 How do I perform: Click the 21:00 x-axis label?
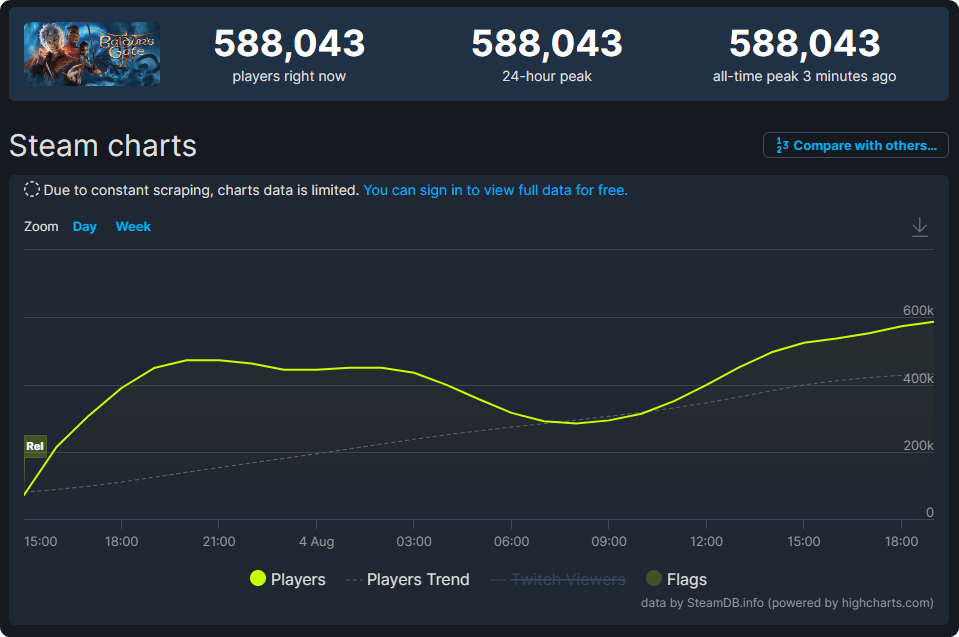pyautogui.click(x=219, y=542)
